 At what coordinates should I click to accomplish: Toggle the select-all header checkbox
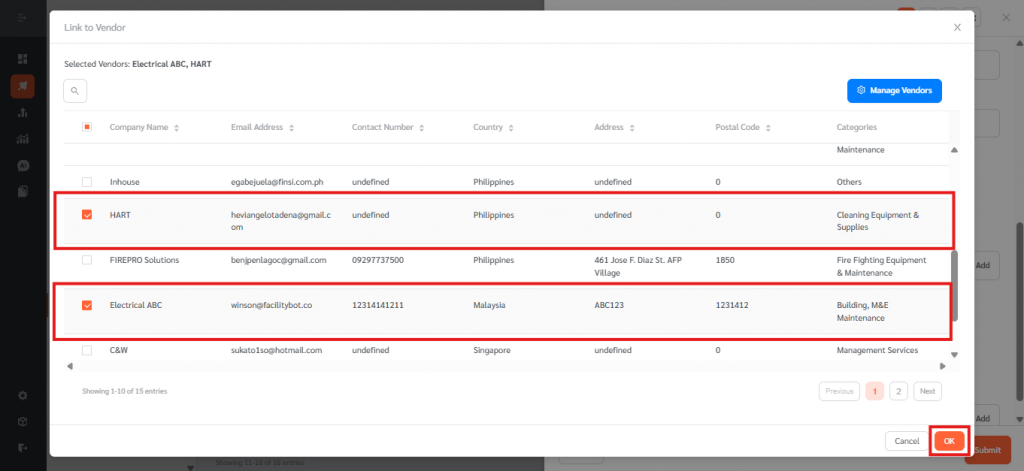(87, 127)
